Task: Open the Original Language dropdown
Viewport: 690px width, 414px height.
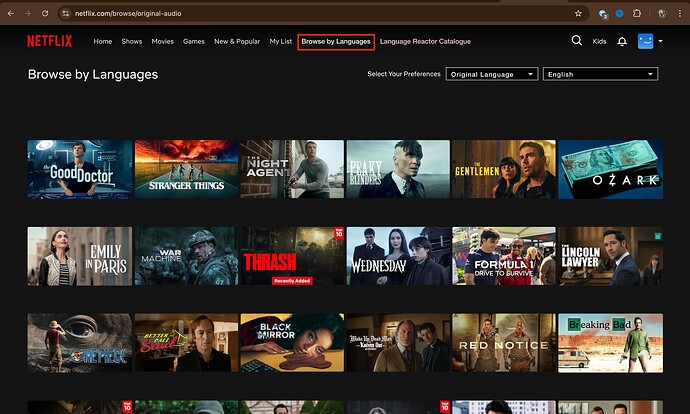Action: coord(492,74)
